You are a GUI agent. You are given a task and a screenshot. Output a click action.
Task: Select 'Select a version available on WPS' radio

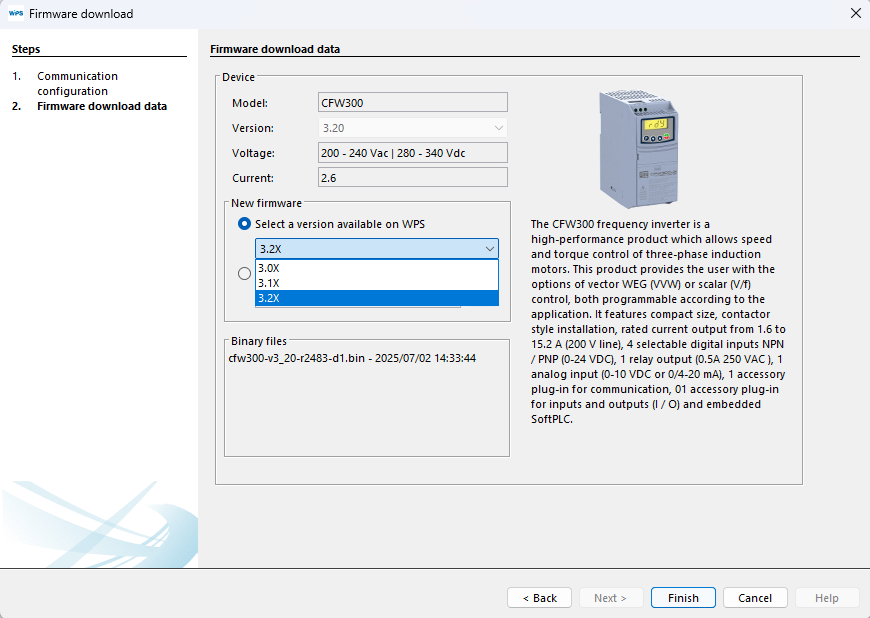[245, 224]
